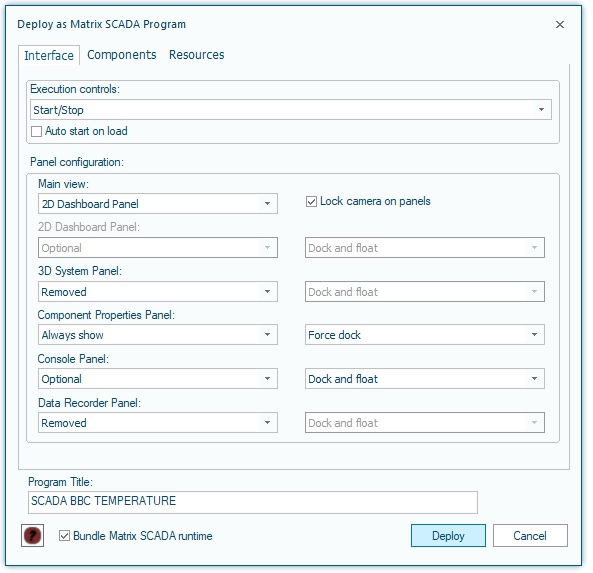Toggle Bundle Matrix SCADA runtime checkbox
The image size is (593, 573).
[x=64, y=536]
